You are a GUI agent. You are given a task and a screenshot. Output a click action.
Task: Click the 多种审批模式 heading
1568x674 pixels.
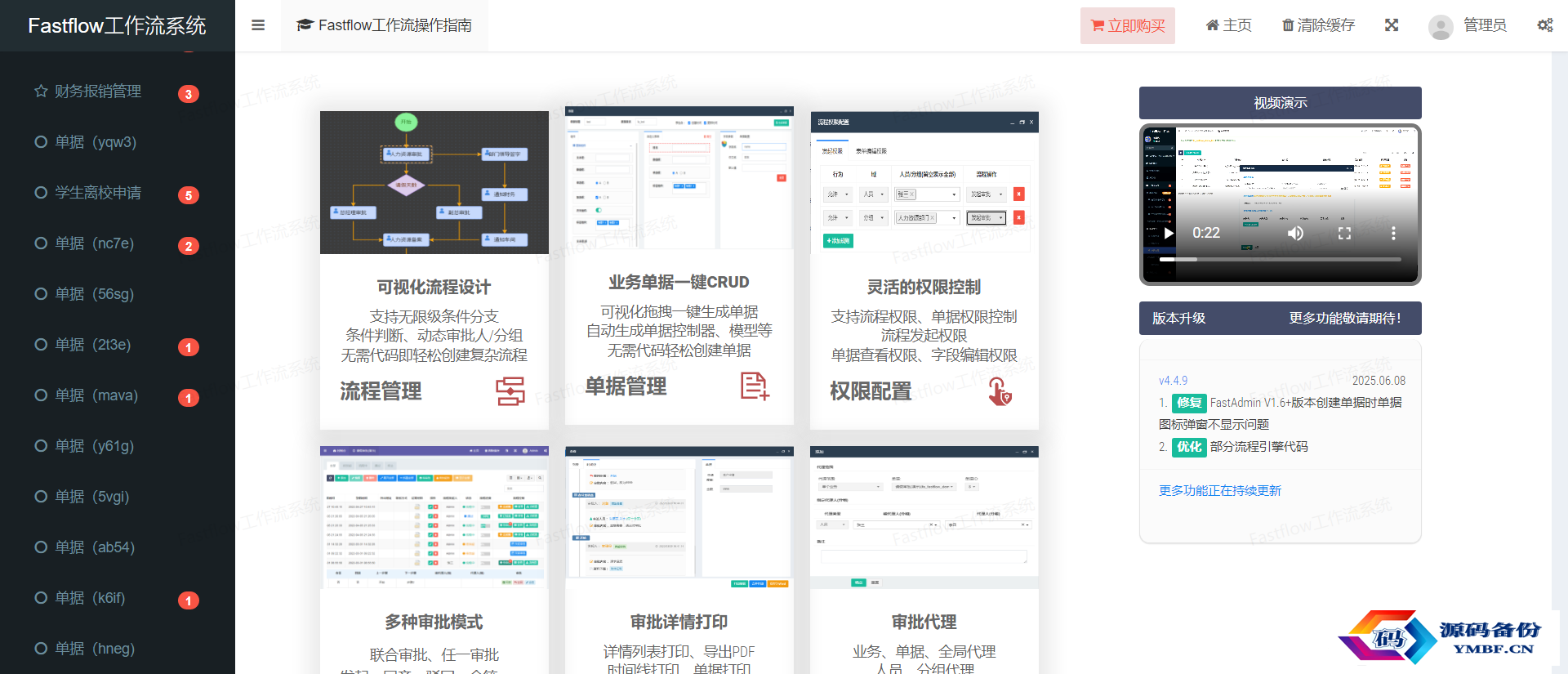pos(434,622)
